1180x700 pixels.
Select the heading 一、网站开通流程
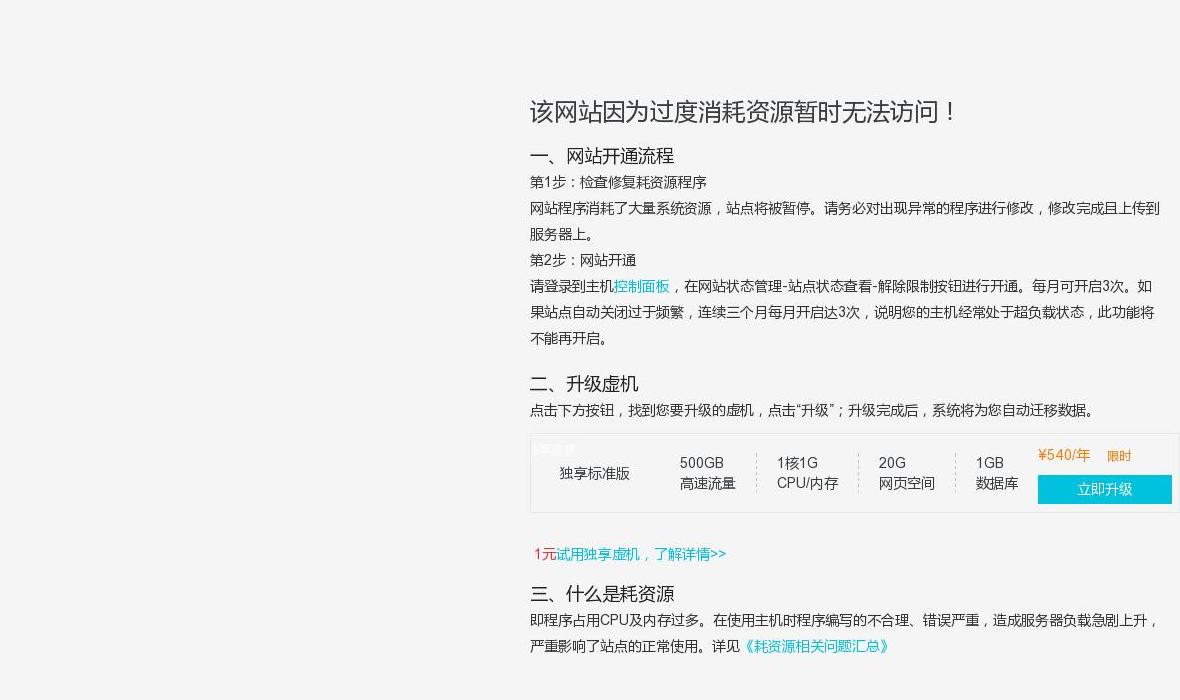point(602,156)
